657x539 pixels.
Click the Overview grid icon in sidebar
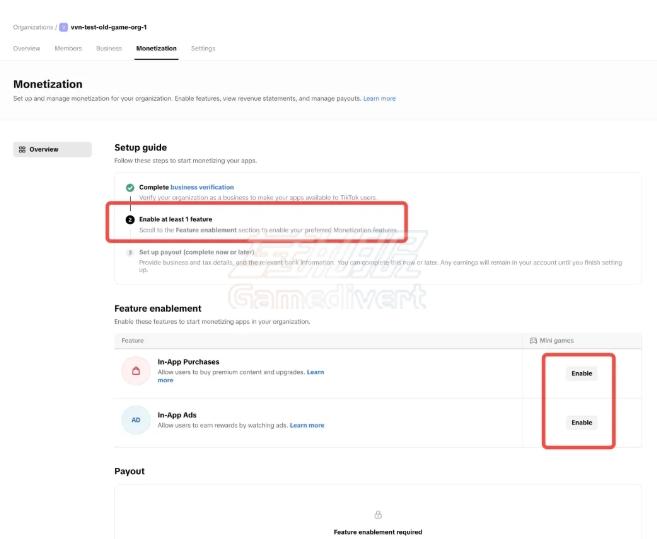tap(22, 150)
